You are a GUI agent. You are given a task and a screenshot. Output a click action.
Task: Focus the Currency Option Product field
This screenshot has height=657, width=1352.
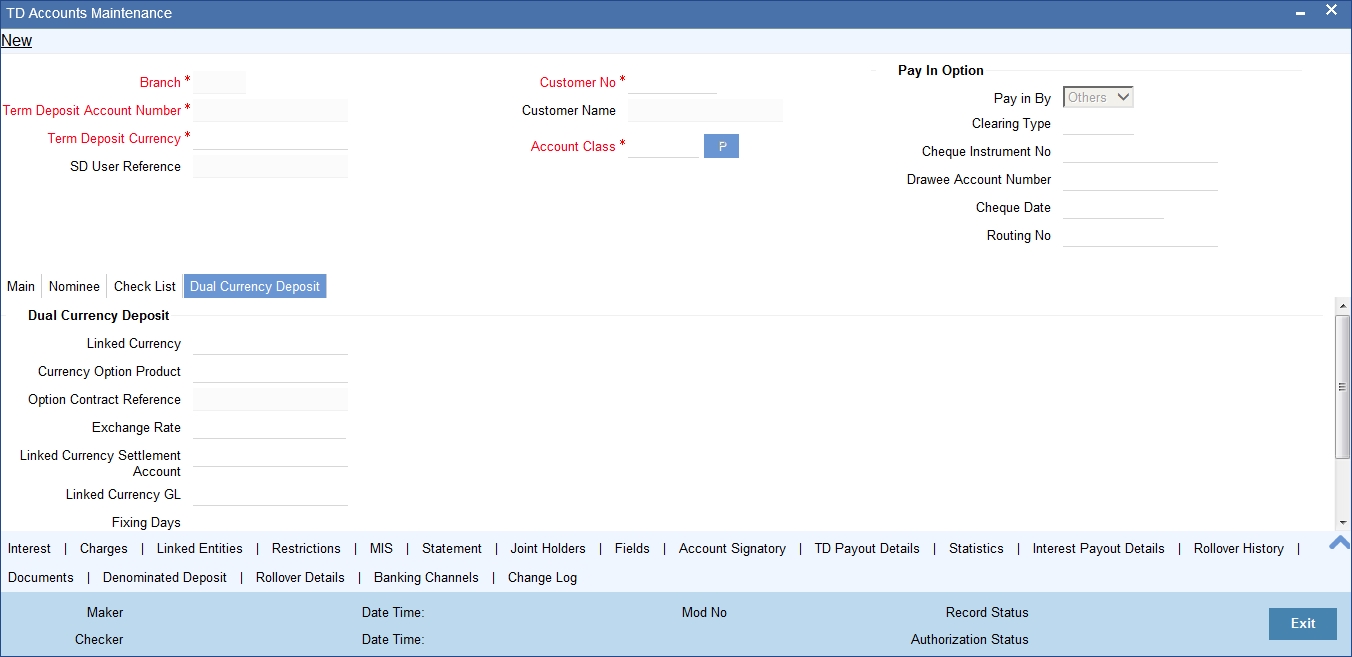coord(270,371)
